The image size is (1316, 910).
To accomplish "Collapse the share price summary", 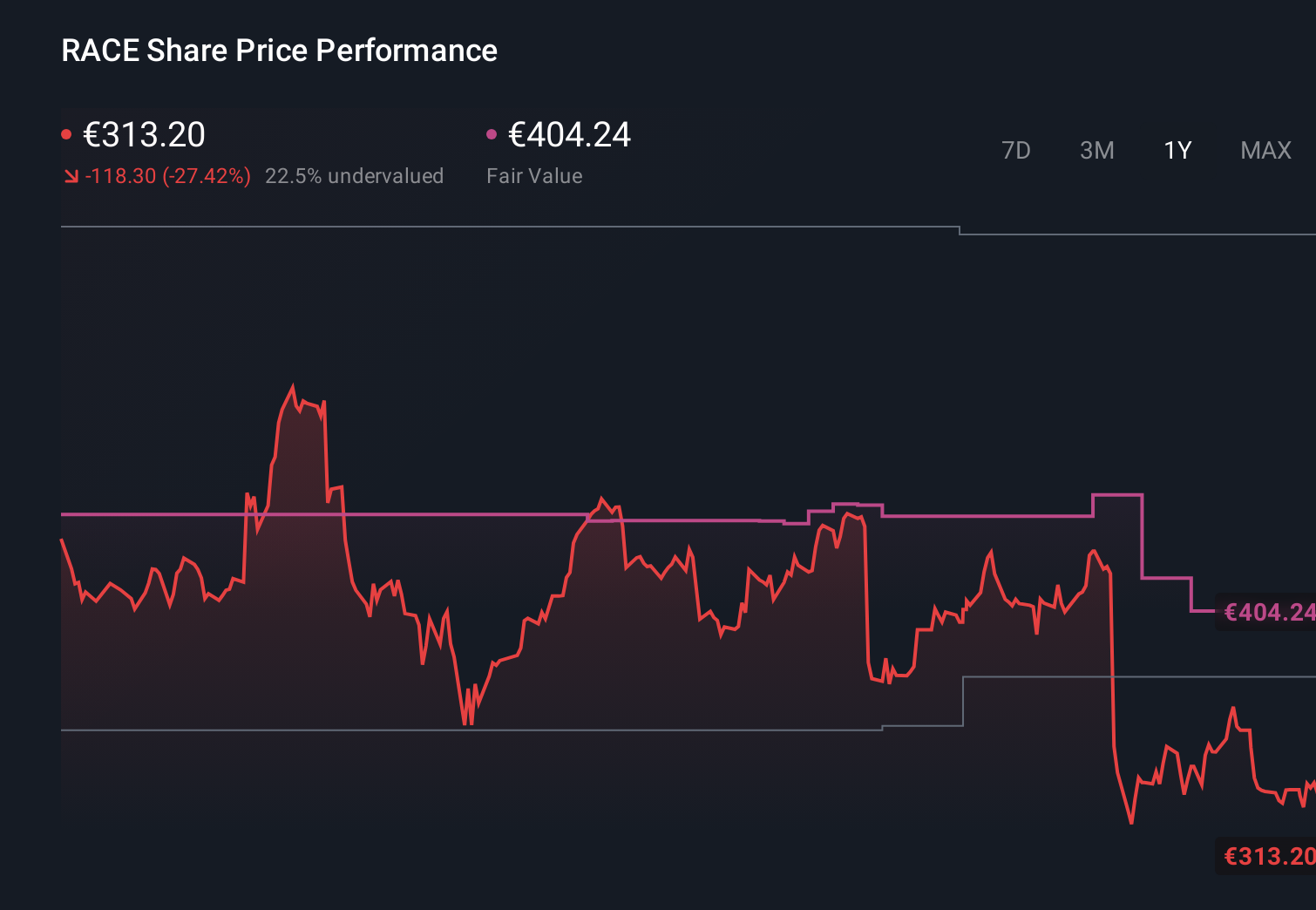I will [x=144, y=135].
